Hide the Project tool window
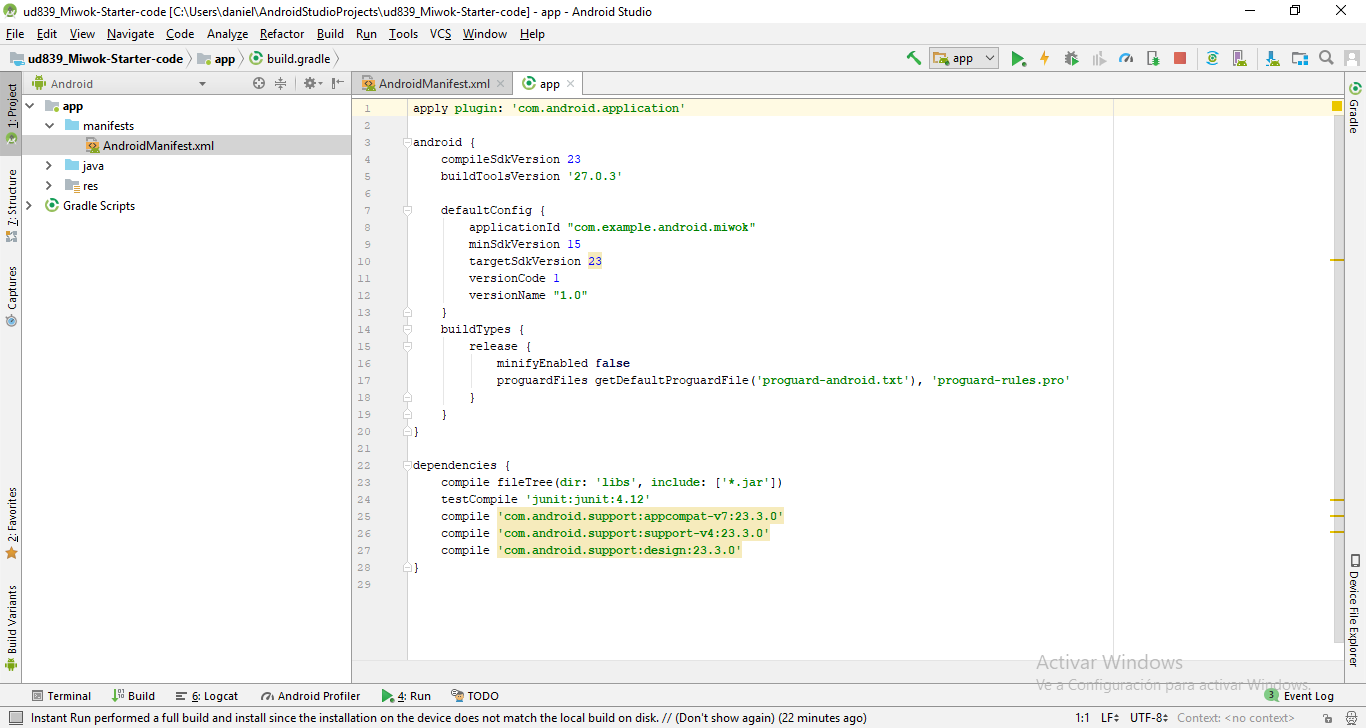The height and width of the screenshot is (728, 1366). point(338,84)
